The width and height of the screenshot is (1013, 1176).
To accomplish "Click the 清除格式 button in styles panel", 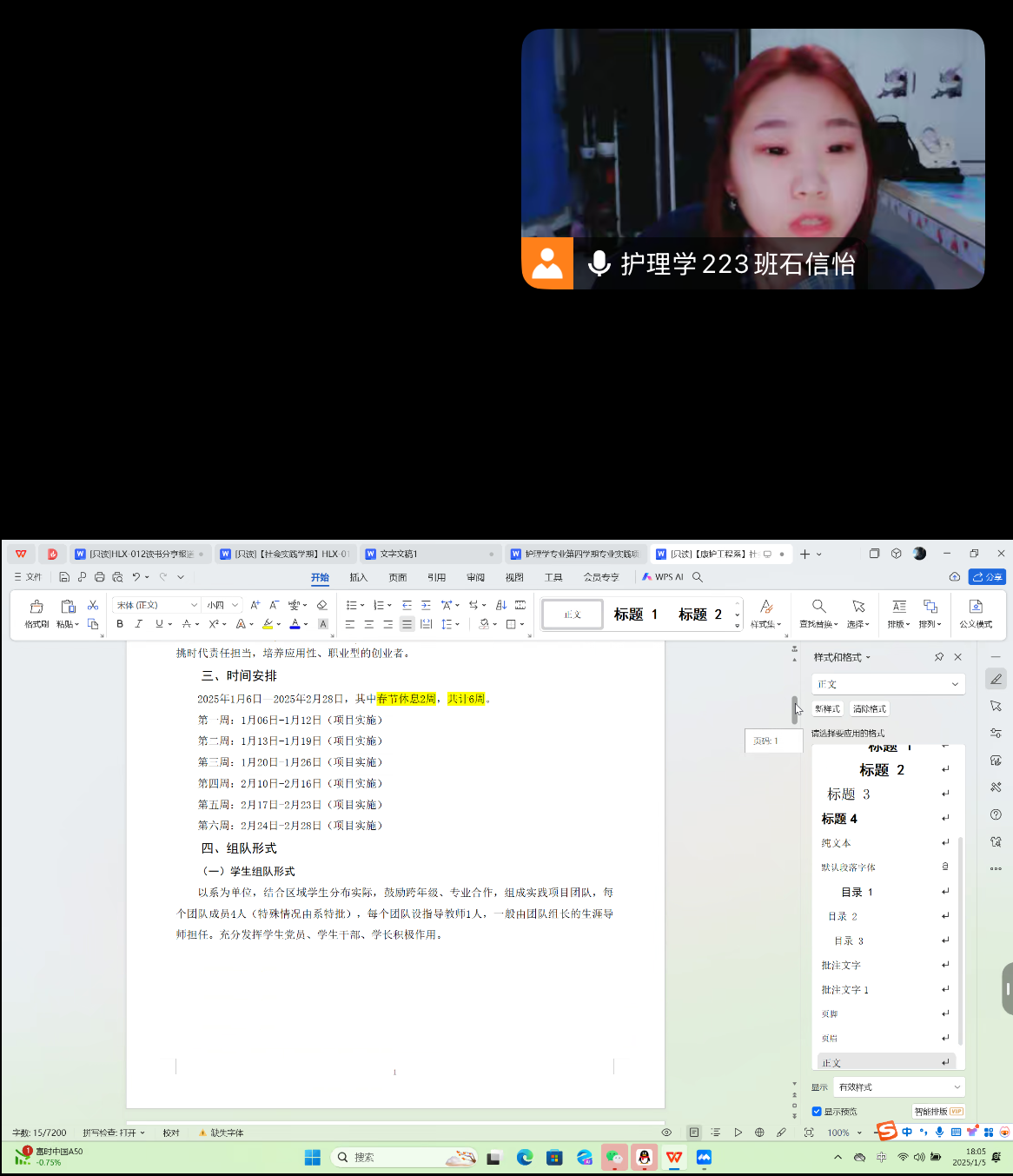I will (x=869, y=709).
